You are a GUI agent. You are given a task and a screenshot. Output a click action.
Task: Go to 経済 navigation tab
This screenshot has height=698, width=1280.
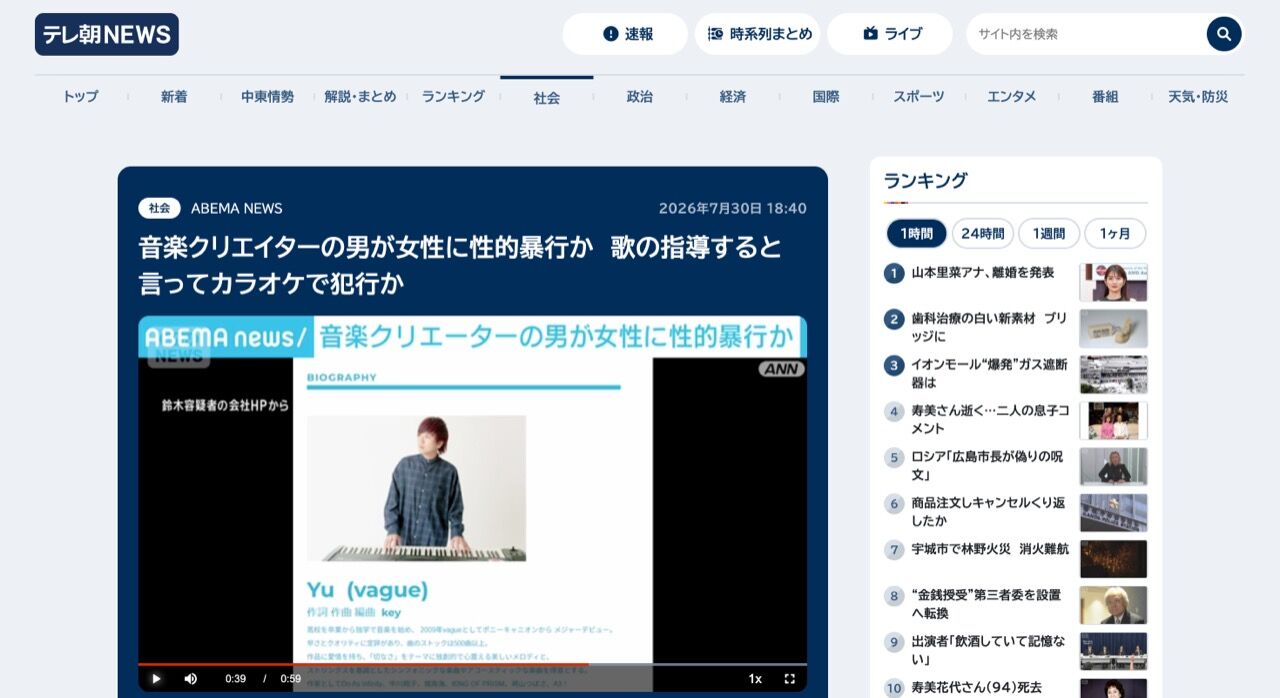click(733, 97)
